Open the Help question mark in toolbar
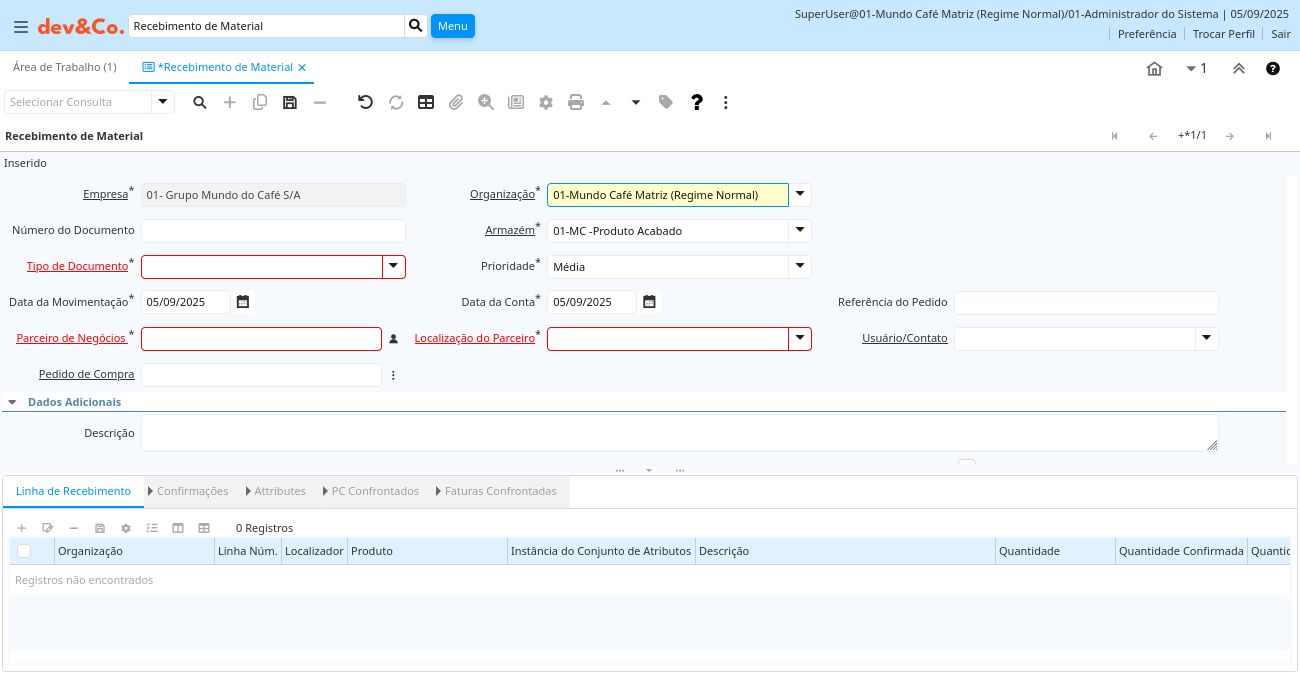1300x674 pixels. (697, 102)
